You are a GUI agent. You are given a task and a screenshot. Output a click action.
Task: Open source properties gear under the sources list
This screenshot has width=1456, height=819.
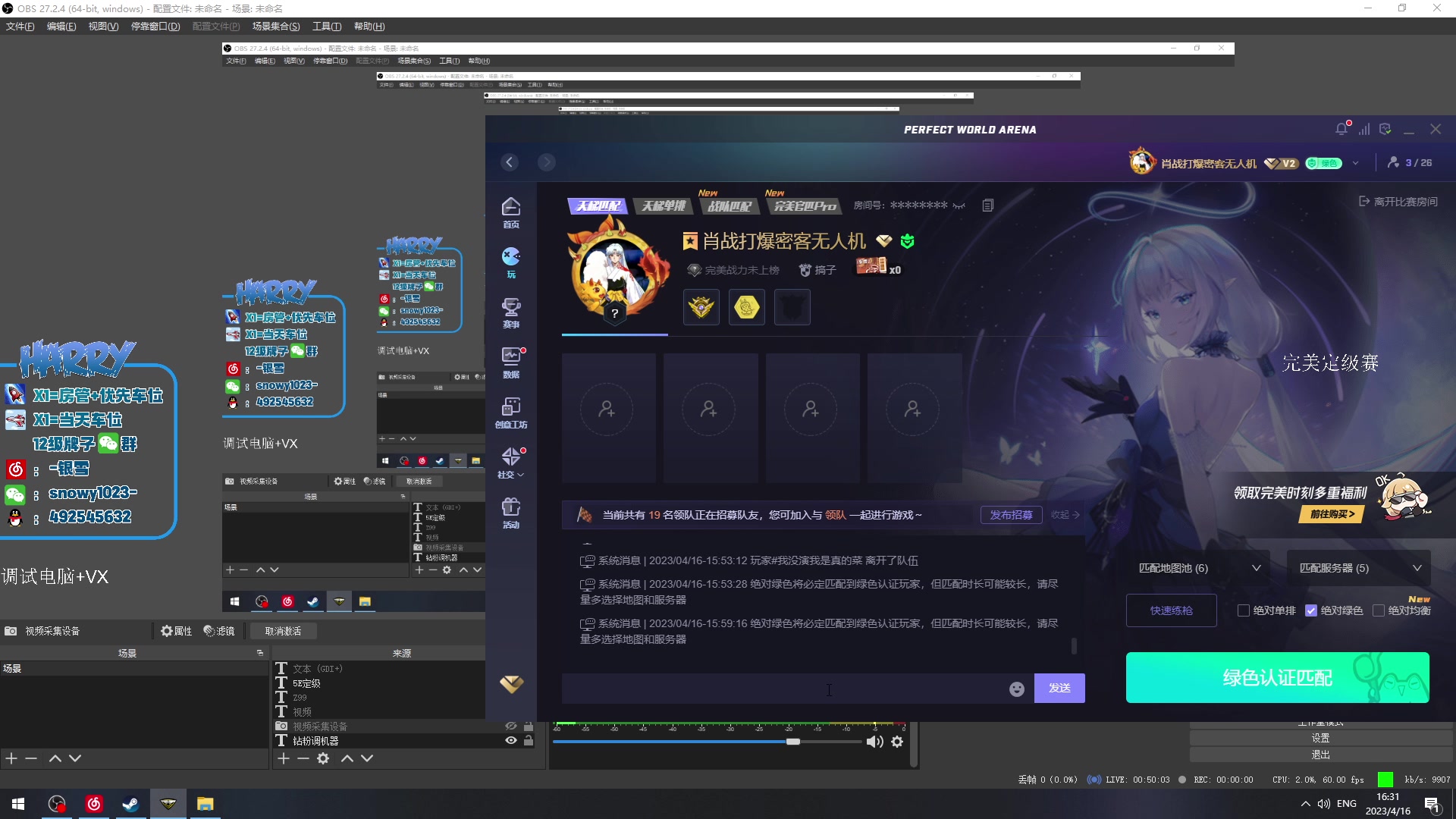tap(323, 758)
